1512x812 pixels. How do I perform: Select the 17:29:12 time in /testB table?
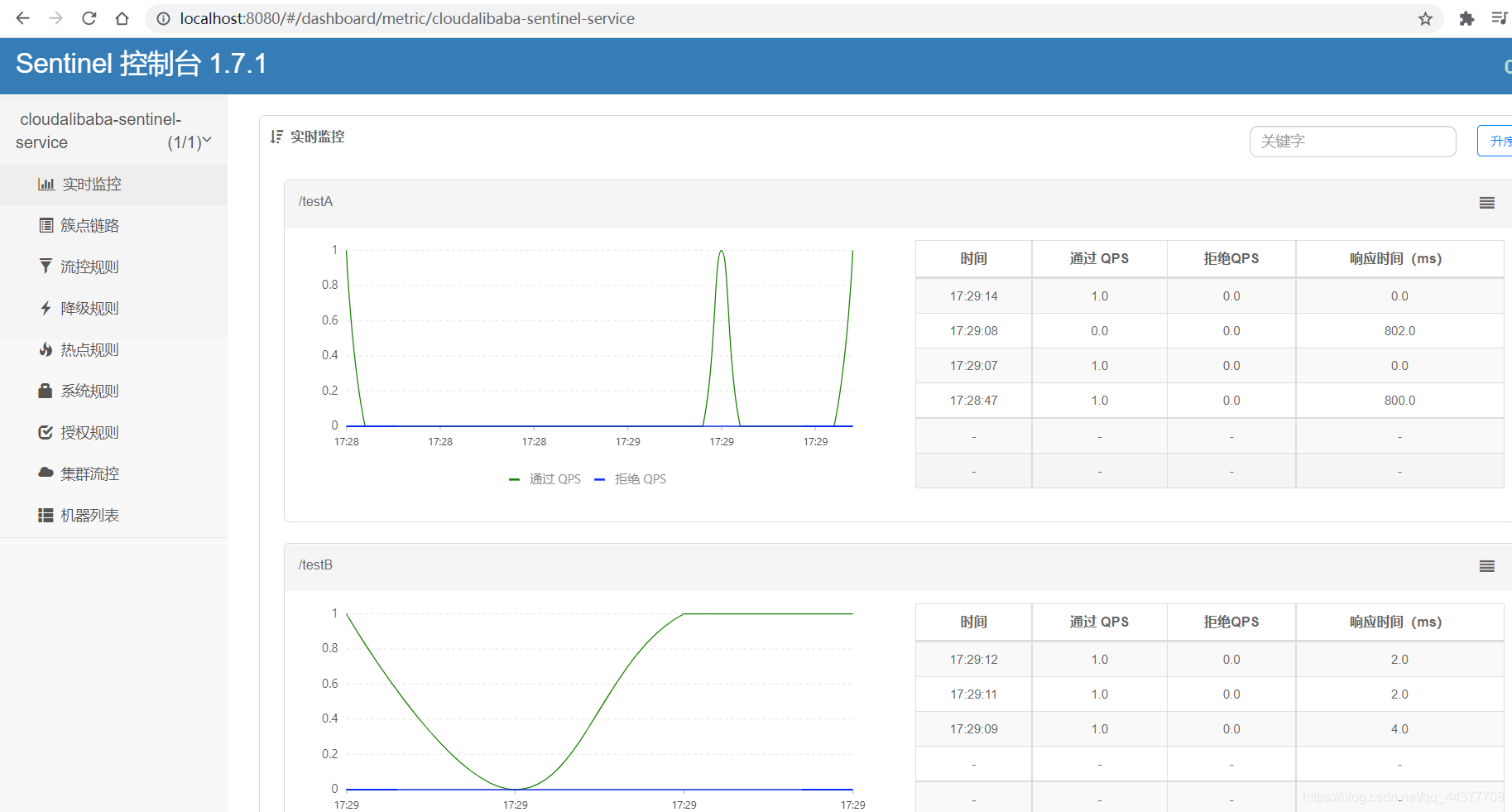click(973, 659)
